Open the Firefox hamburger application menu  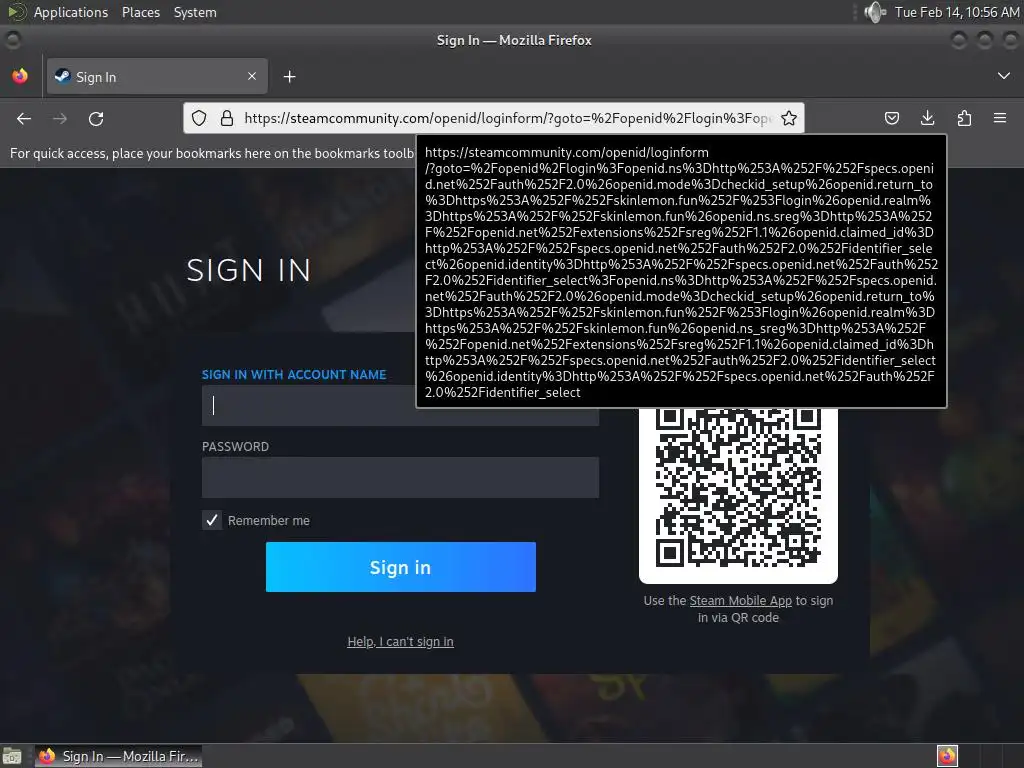coord(1000,118)
